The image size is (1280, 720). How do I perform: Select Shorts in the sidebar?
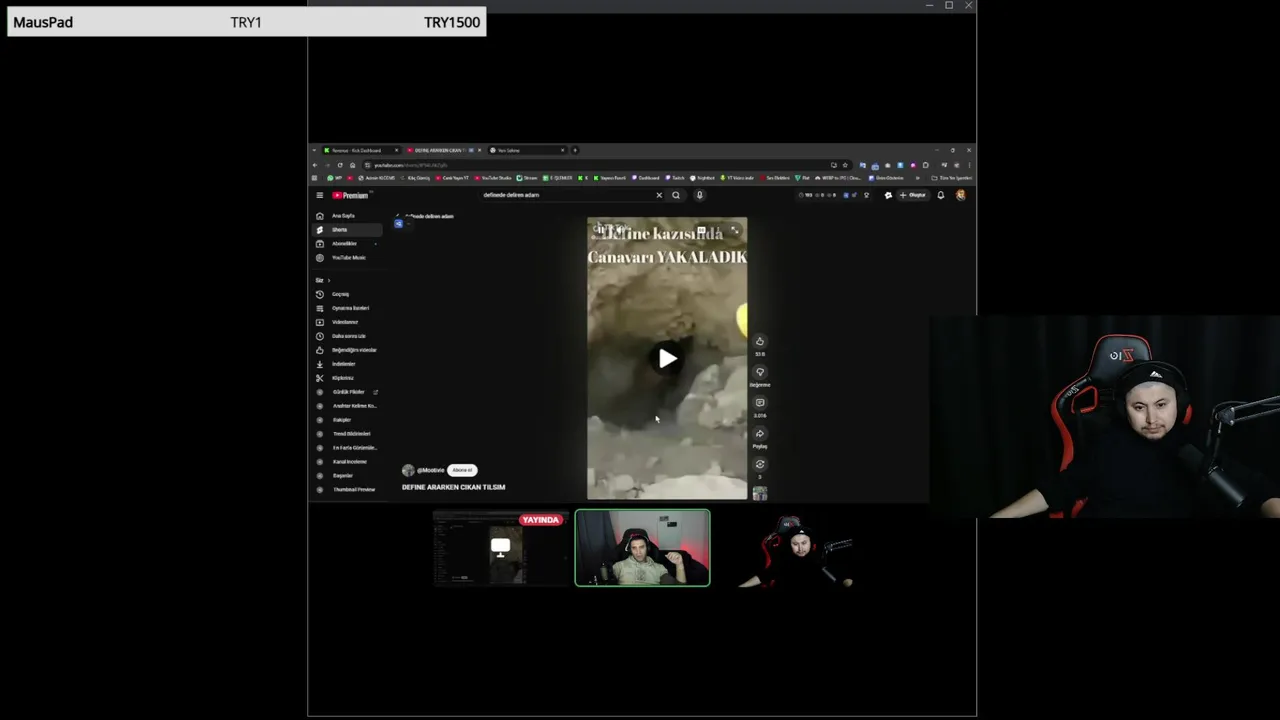pos(347,230)
